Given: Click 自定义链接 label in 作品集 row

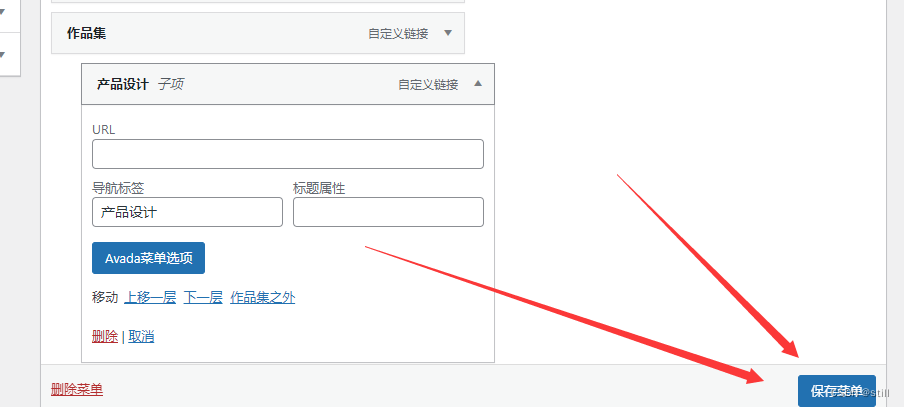Looking at the screenshot, I should coord(398,33).
